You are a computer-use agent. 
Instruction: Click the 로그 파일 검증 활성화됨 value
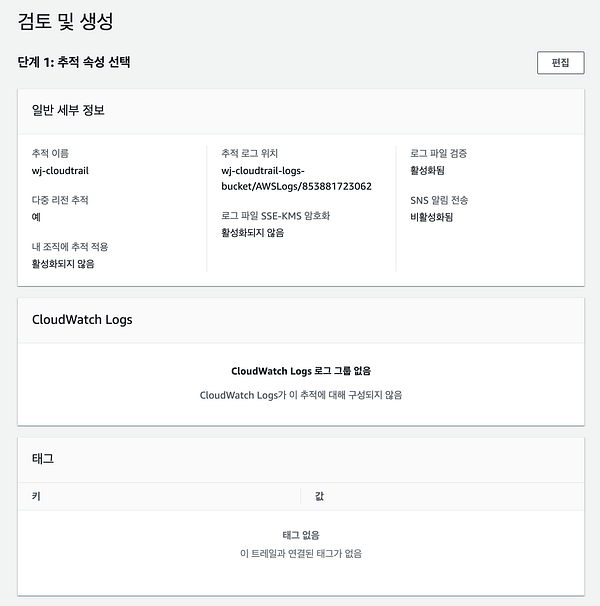coord(427,170)
